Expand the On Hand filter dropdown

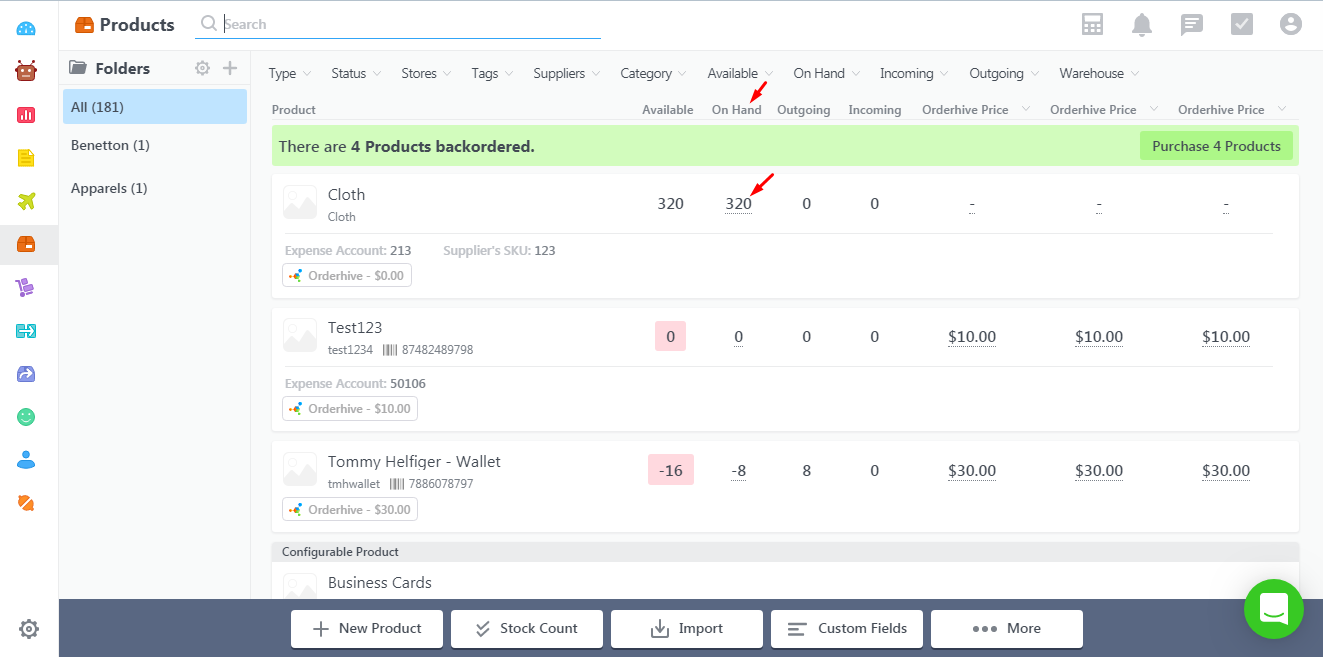(x=827, y=73)
